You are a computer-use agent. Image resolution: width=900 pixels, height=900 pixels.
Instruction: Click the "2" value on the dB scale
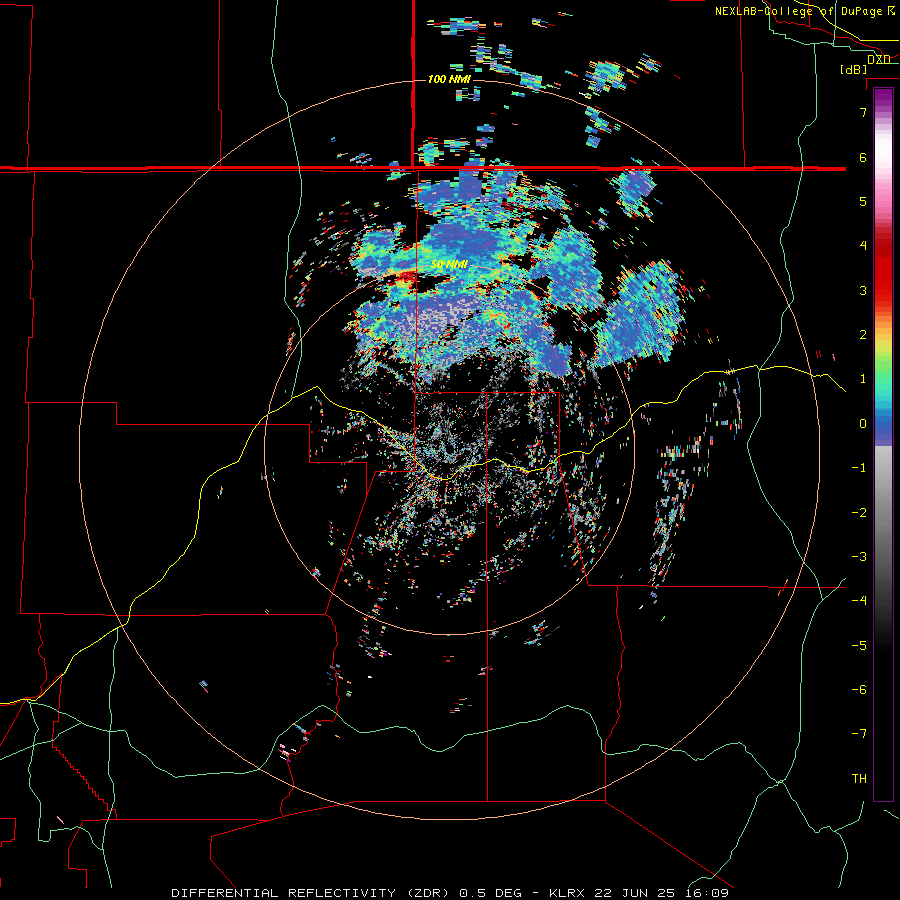point(863,335)
